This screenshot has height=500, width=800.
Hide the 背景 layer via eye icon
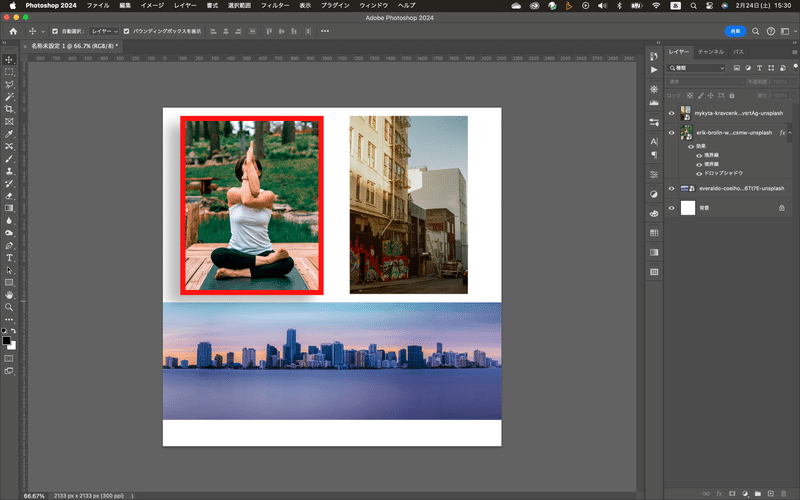(671, 207)
